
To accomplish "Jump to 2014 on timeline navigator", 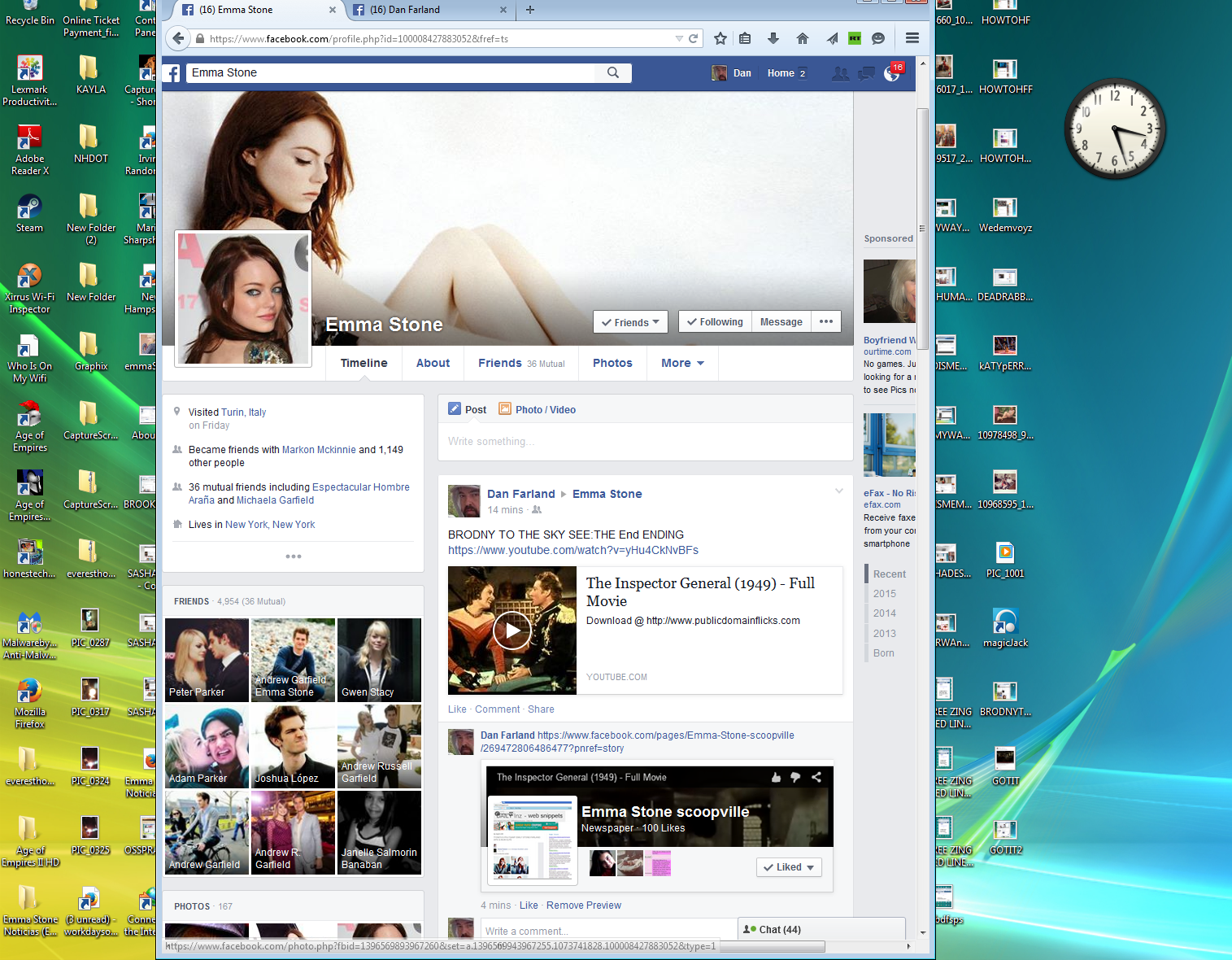I will 885,613.
